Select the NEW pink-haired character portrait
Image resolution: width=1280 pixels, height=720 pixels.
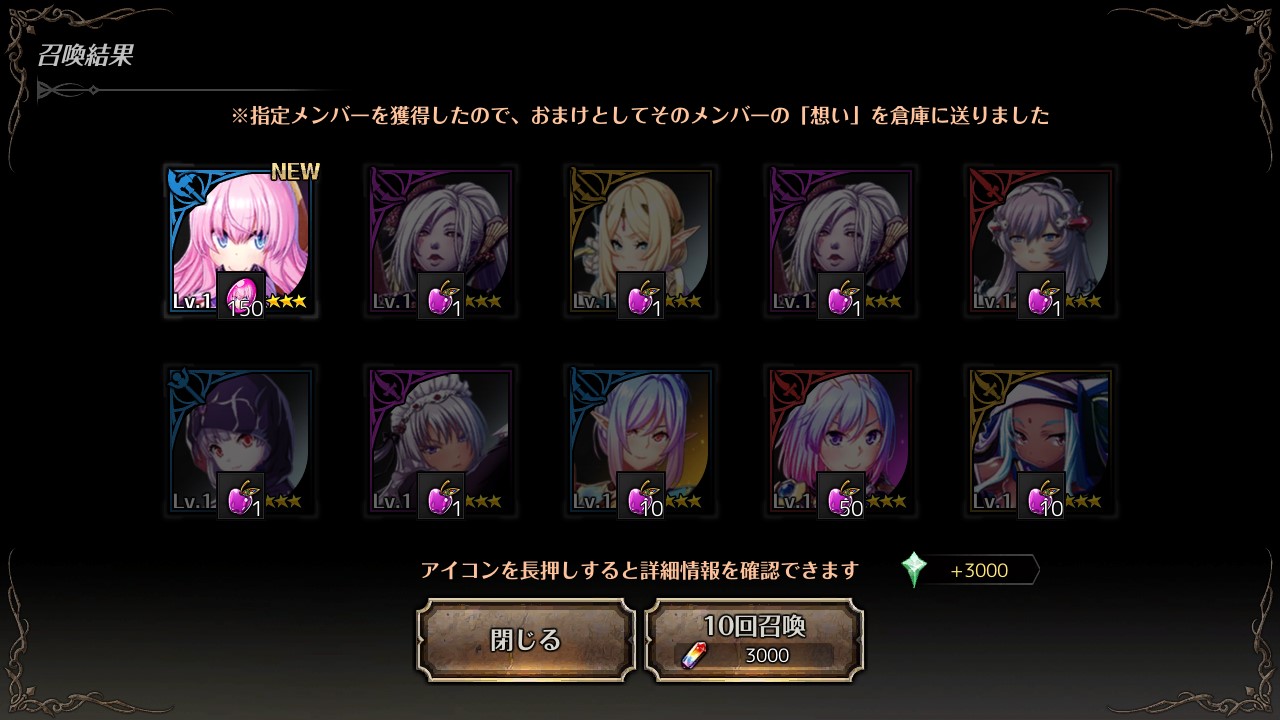[x=241, y=241]
